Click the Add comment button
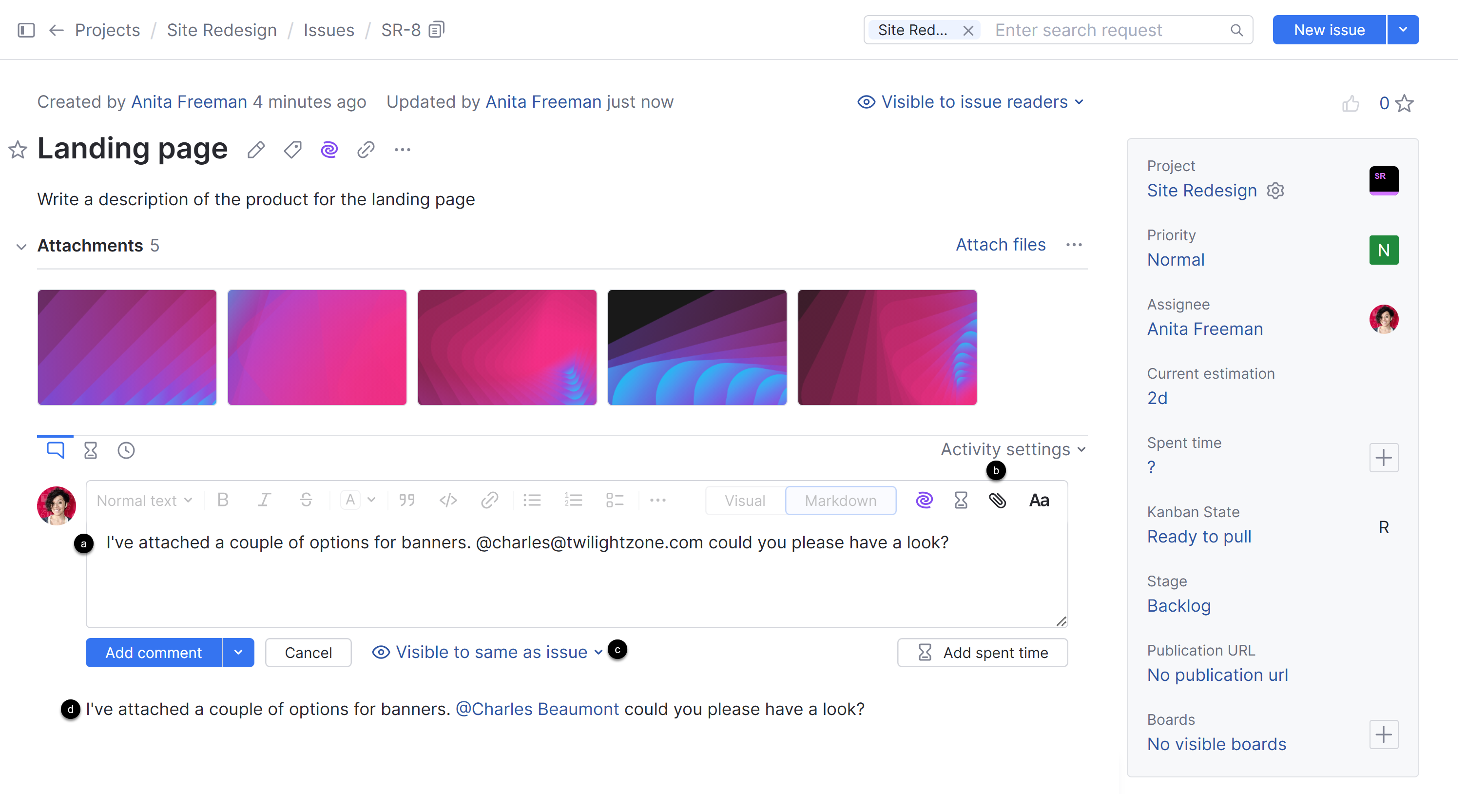This screenshot has height=812, width=1467. (153, 653)
